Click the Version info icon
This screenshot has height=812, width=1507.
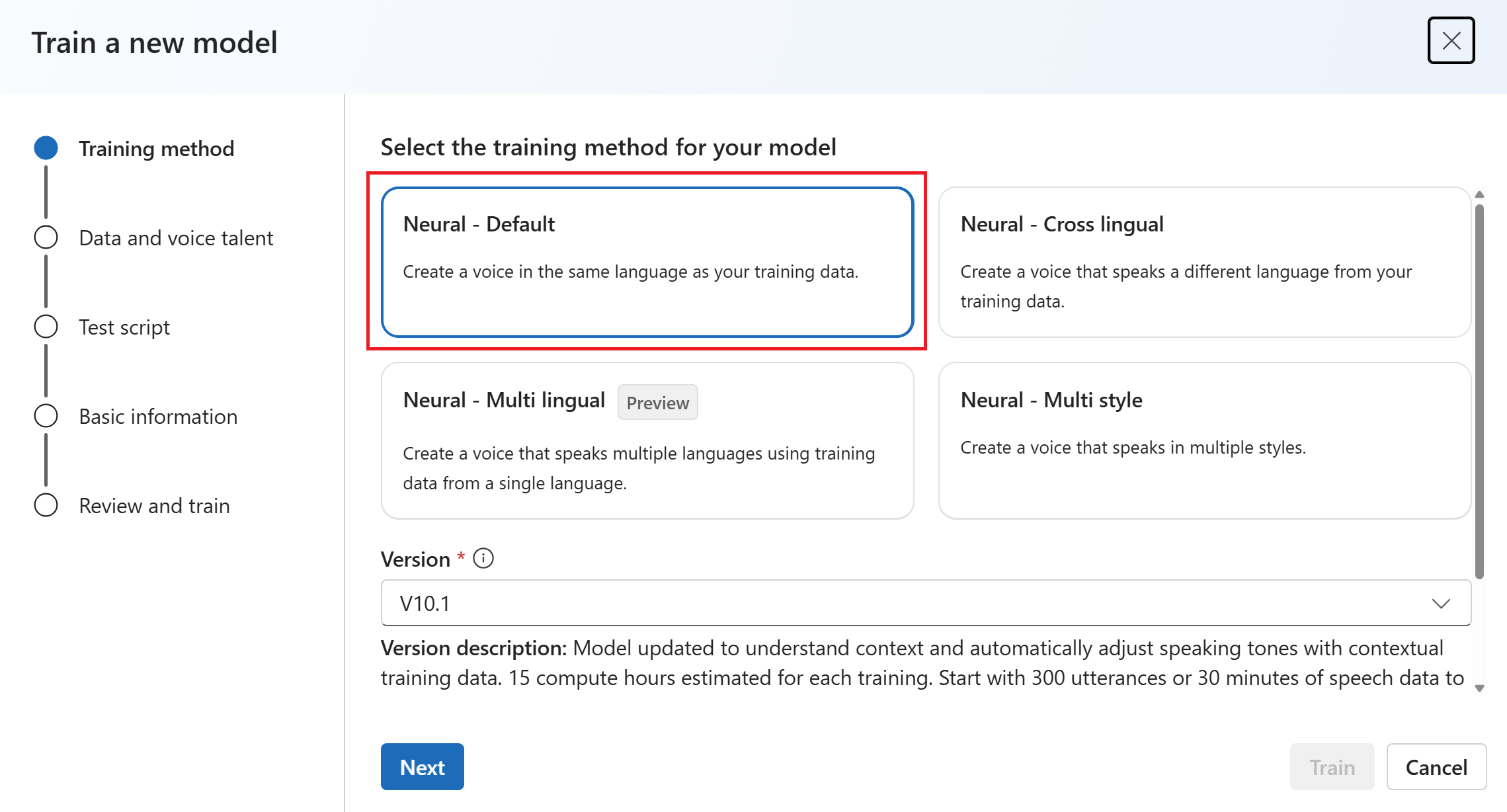point(483,559)
